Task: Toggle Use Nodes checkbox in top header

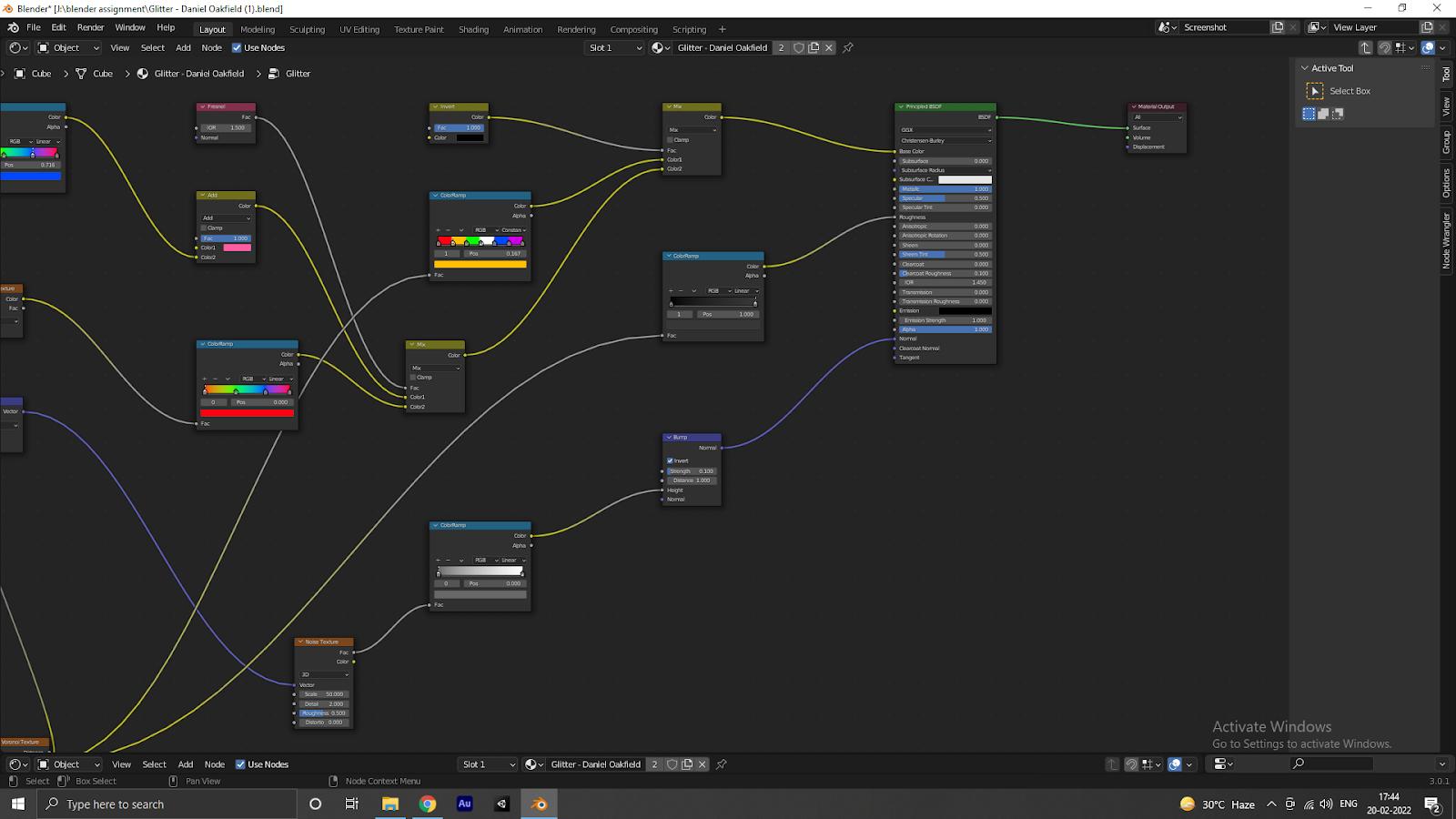Action: pos(237,47)
